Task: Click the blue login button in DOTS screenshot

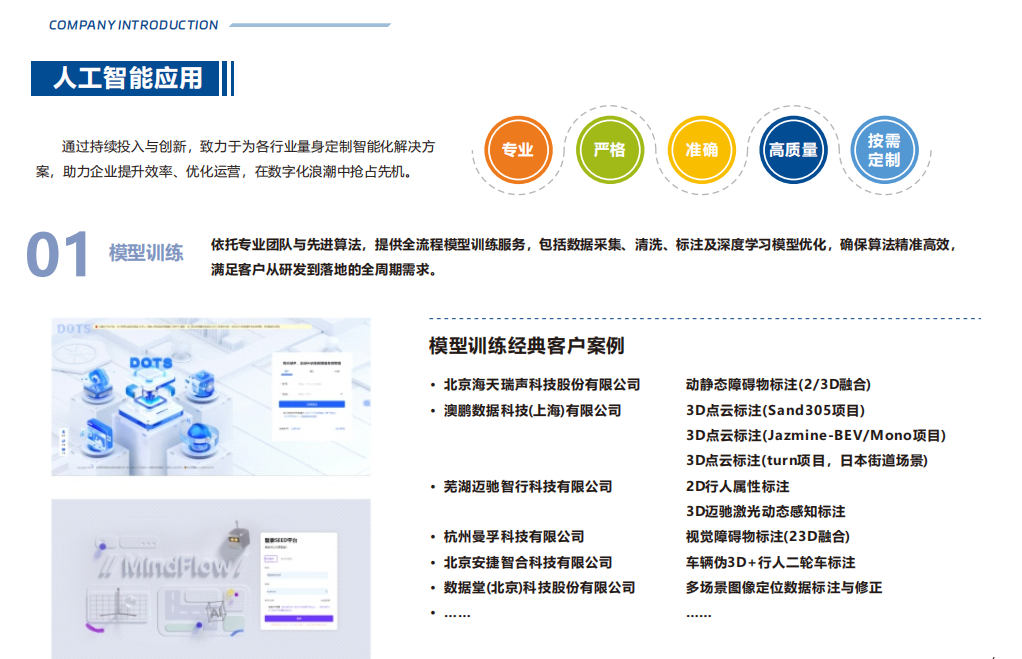Action: (x=312, y=404)
